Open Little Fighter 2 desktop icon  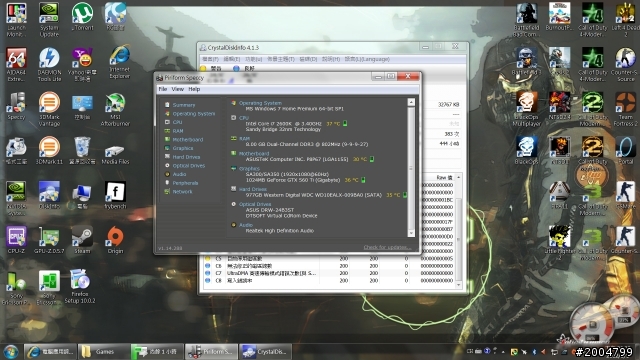pos(560,243)
